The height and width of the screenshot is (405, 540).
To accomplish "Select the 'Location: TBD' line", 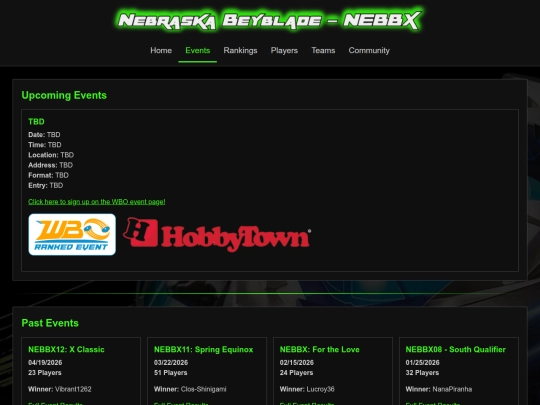I will (51, 155).
